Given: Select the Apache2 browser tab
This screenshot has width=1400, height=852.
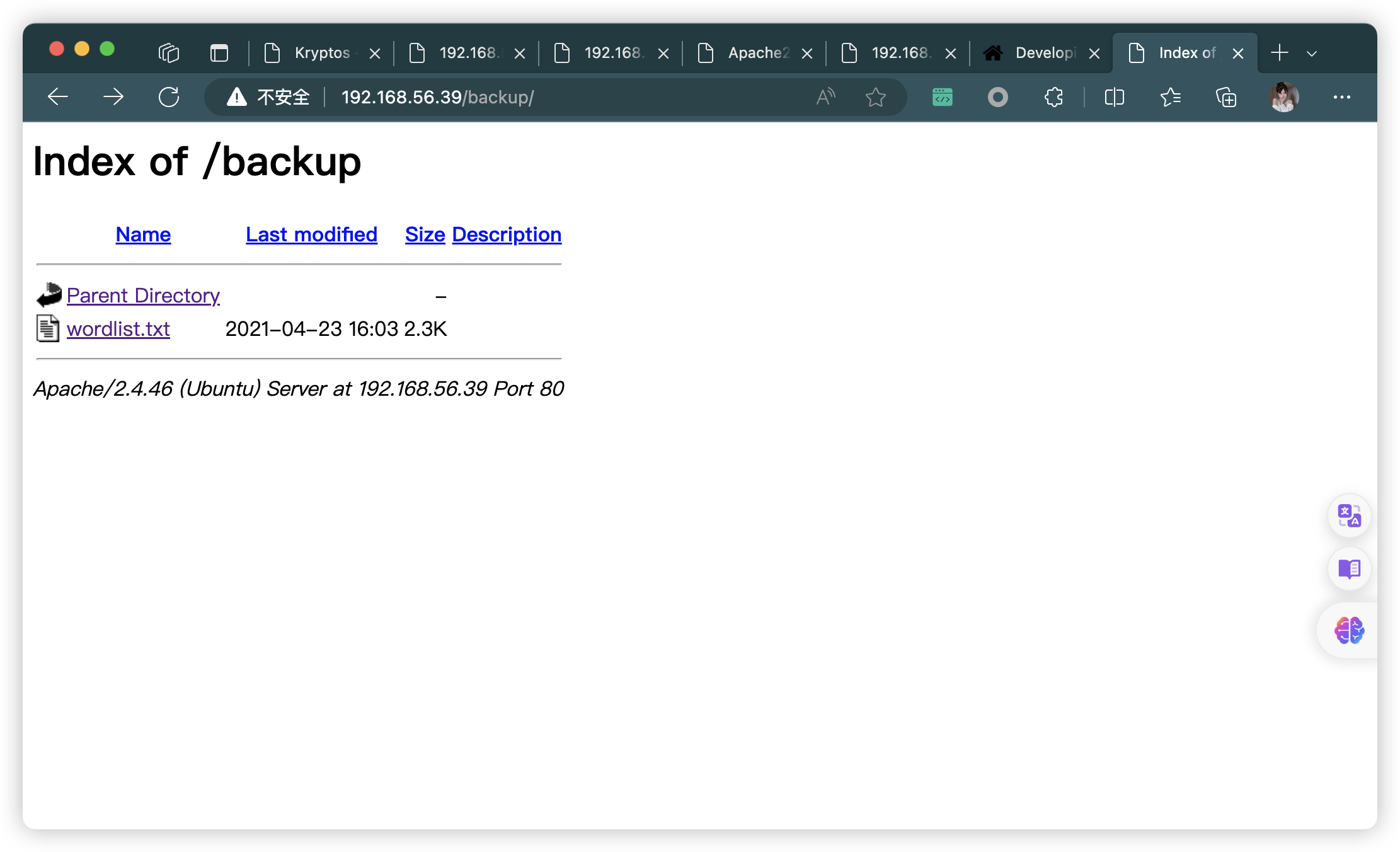Looking at the screenshot, I should pos(755,53).
